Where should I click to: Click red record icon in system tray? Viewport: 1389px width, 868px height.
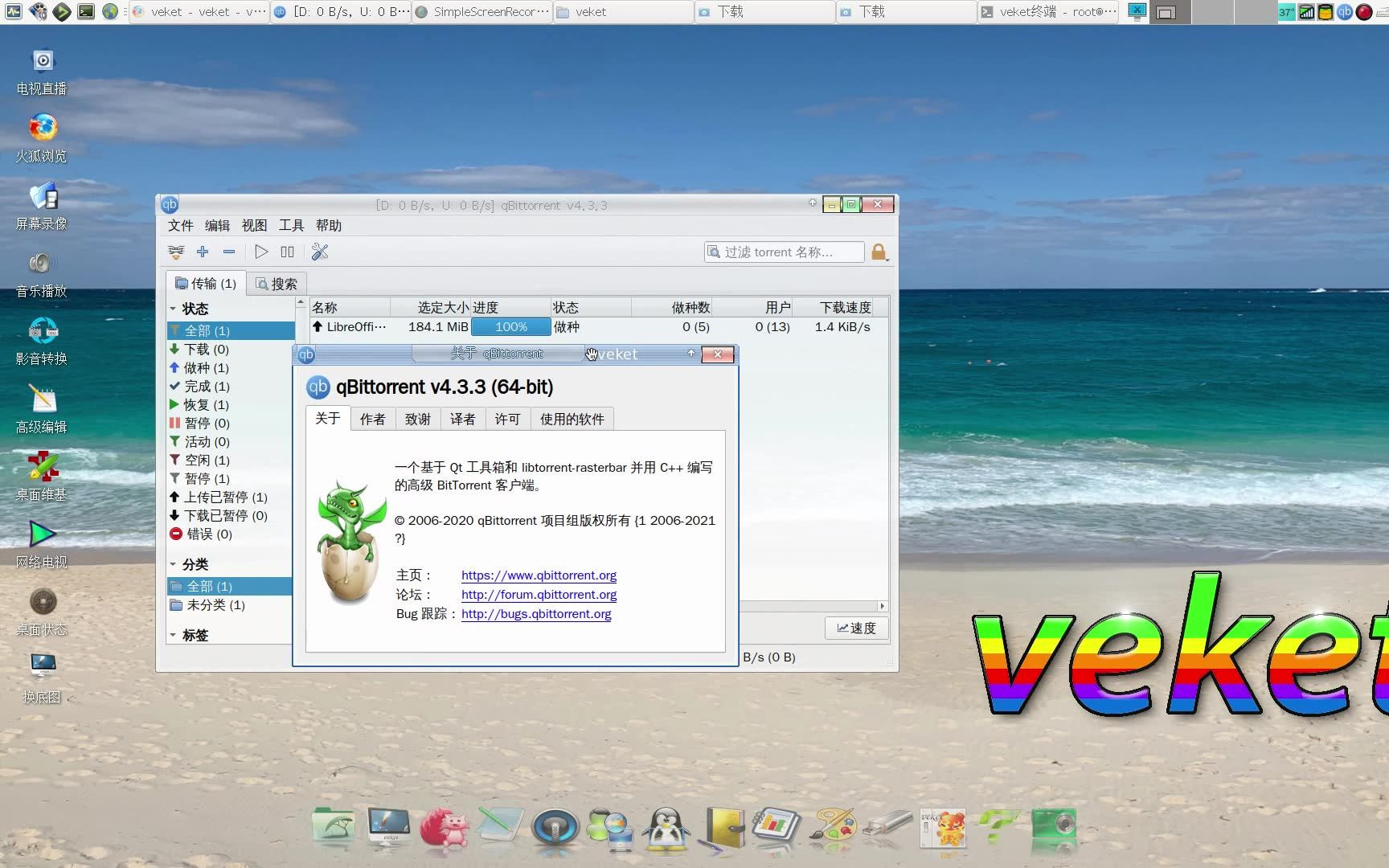1364,12
